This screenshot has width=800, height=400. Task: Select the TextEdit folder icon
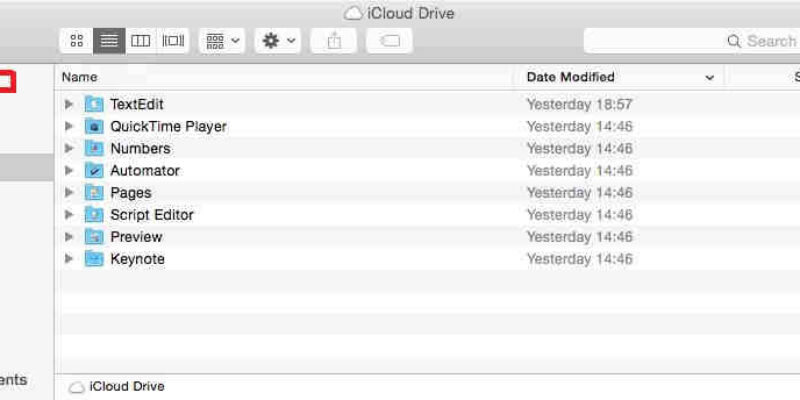tap(94, 104)
